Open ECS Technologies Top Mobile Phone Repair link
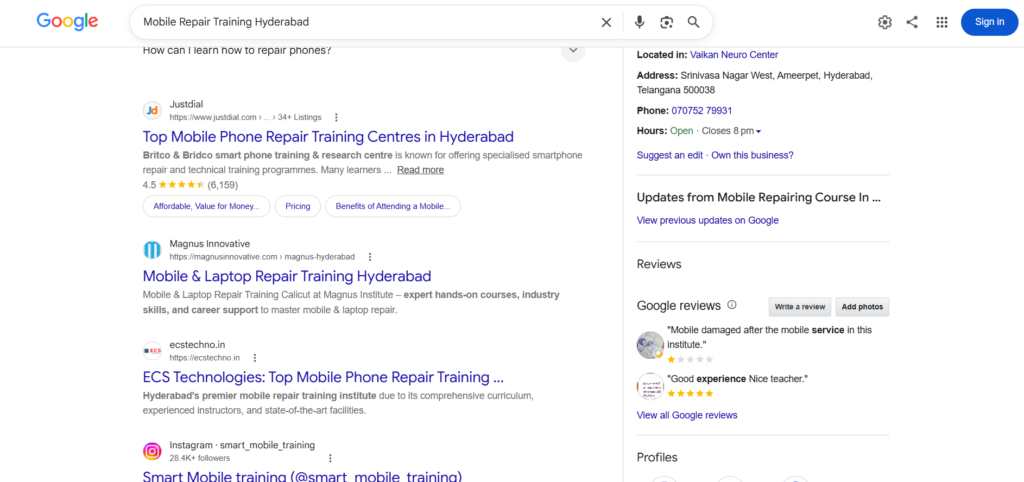 tap(323, 377)
